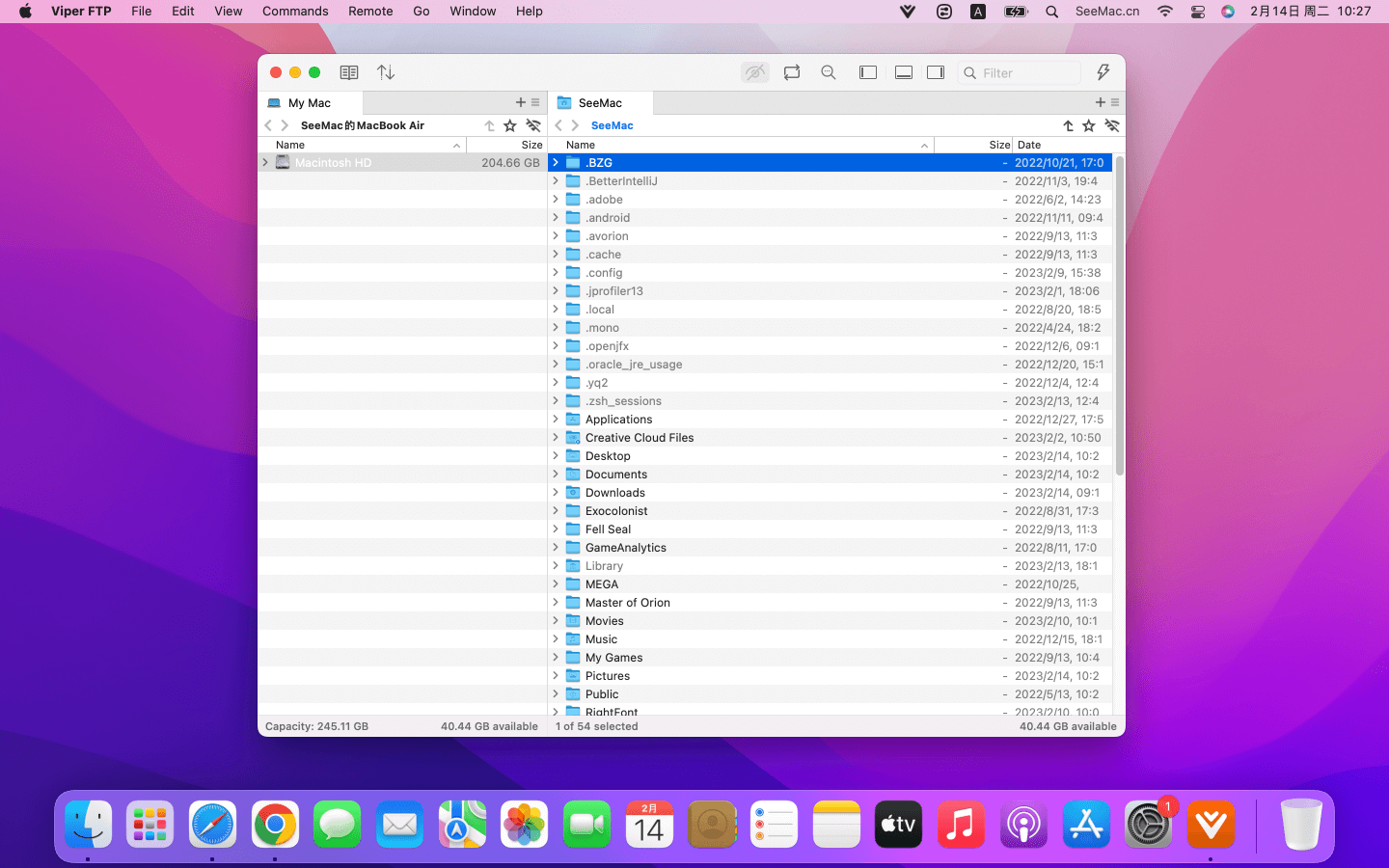The width and height of the screenshot is (1389, 868).
Task: Expand the .BZG folder row
Action: point(556,163)
